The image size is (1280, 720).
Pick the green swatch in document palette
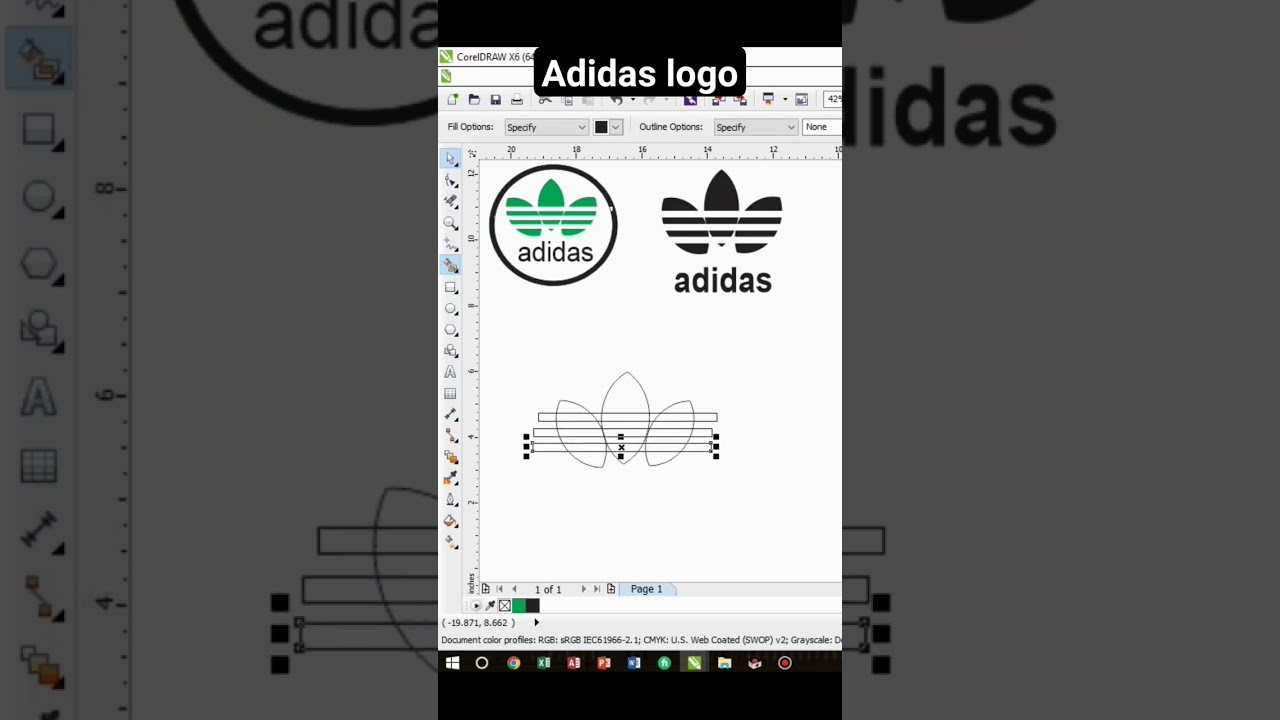[x=519, y=605]
